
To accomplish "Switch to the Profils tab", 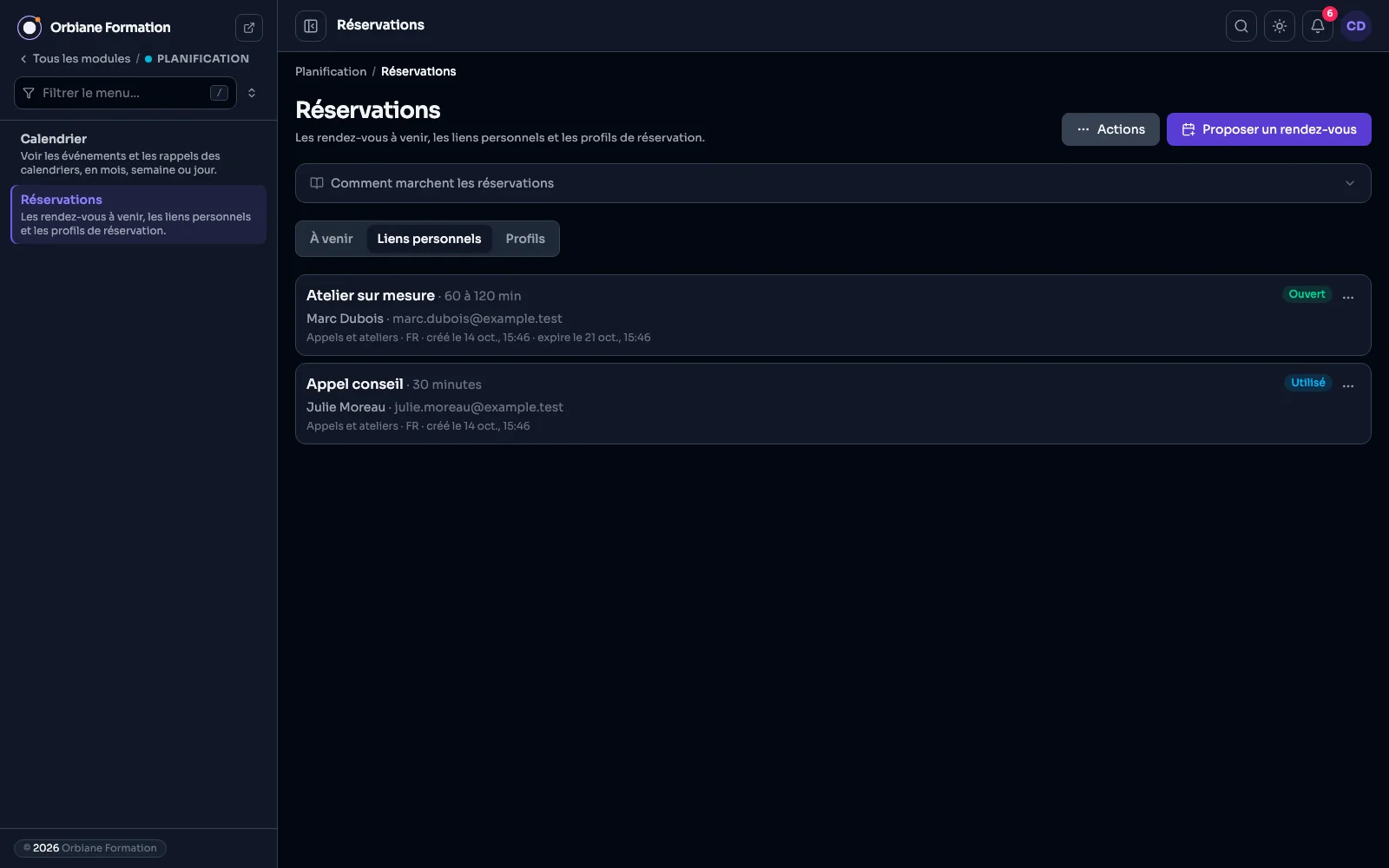I will pos(525,239).
